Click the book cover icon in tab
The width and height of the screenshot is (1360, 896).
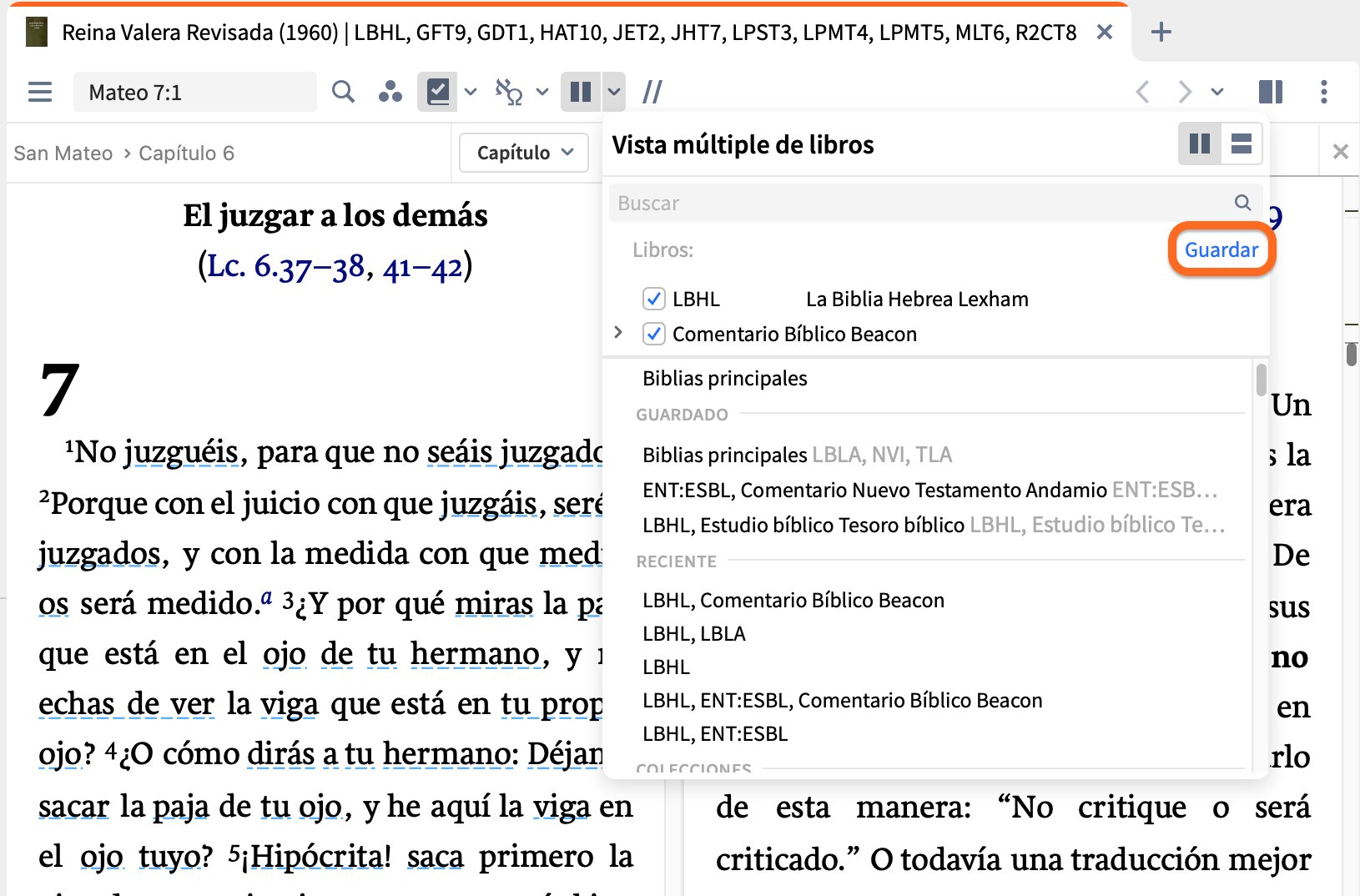pyautogui.click(x=37, y=33)
